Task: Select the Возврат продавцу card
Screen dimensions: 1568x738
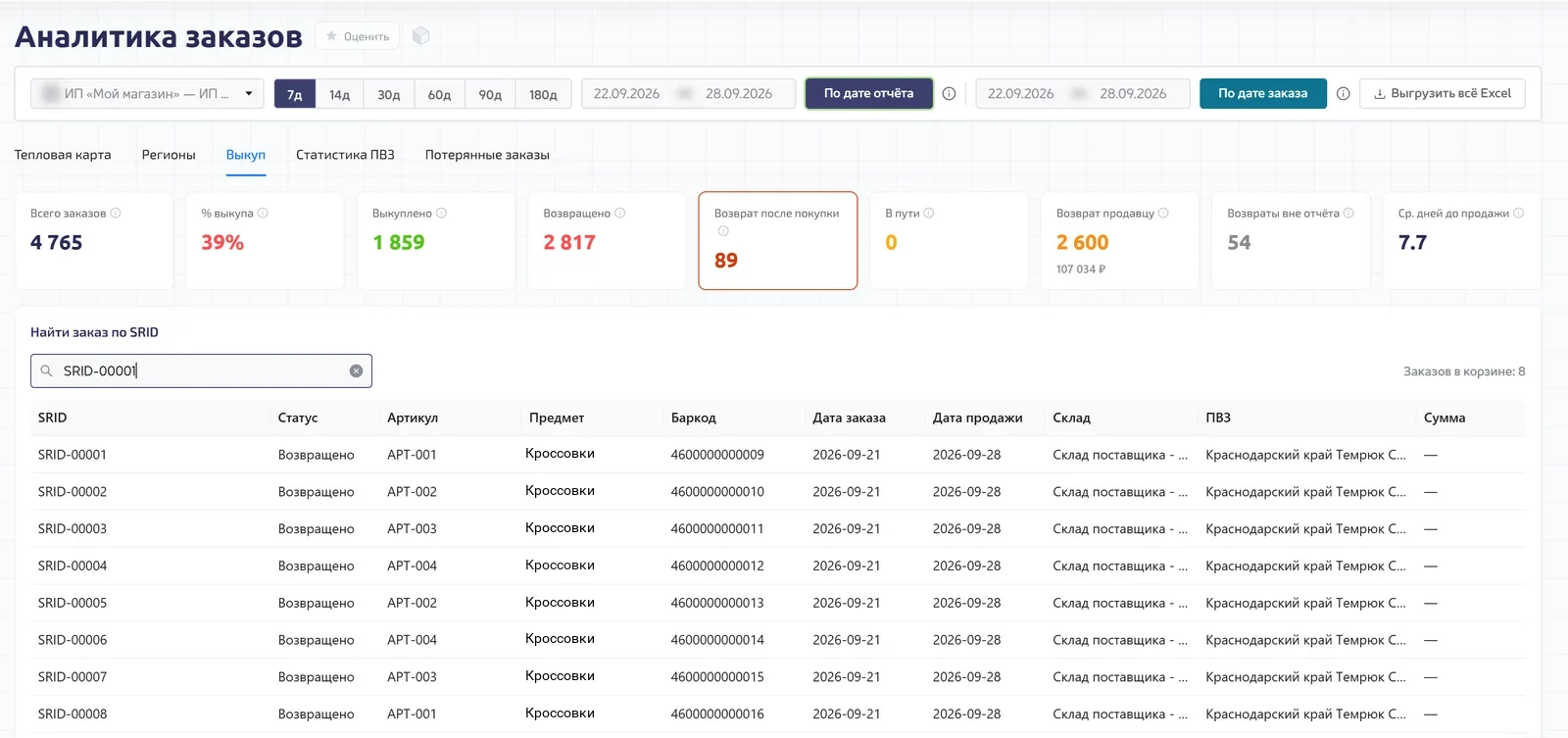Action: 1119,240
